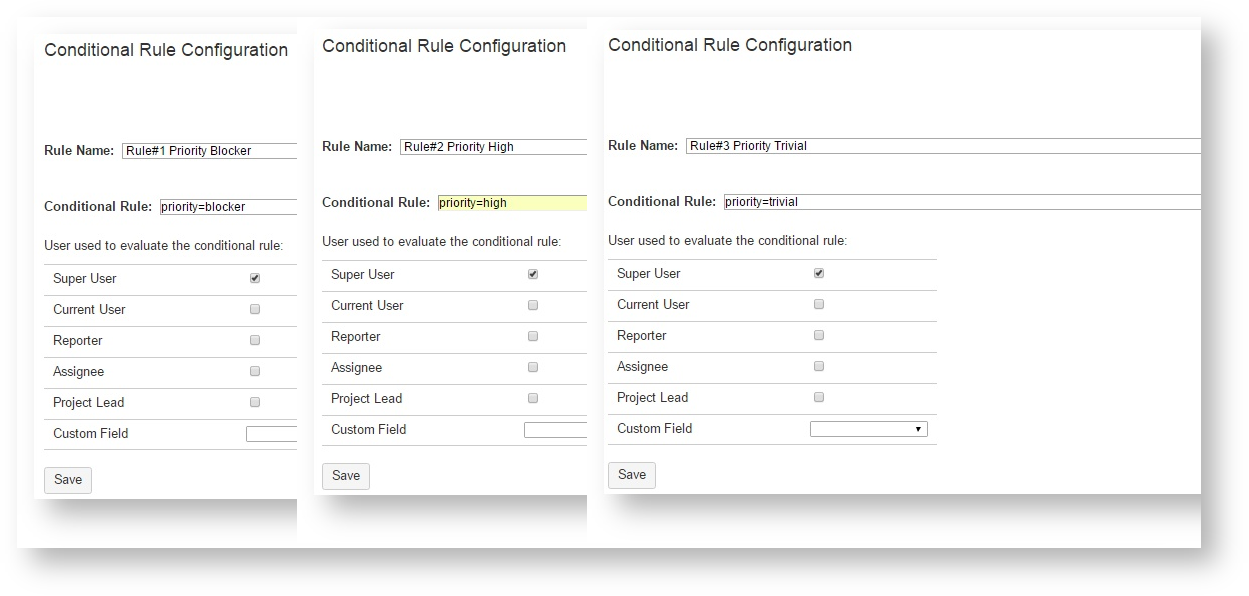Image resolution: width=1249 pixels, height=596 pixels.
Task: Focus the priority=high conditional rule field
Action: 512,203
